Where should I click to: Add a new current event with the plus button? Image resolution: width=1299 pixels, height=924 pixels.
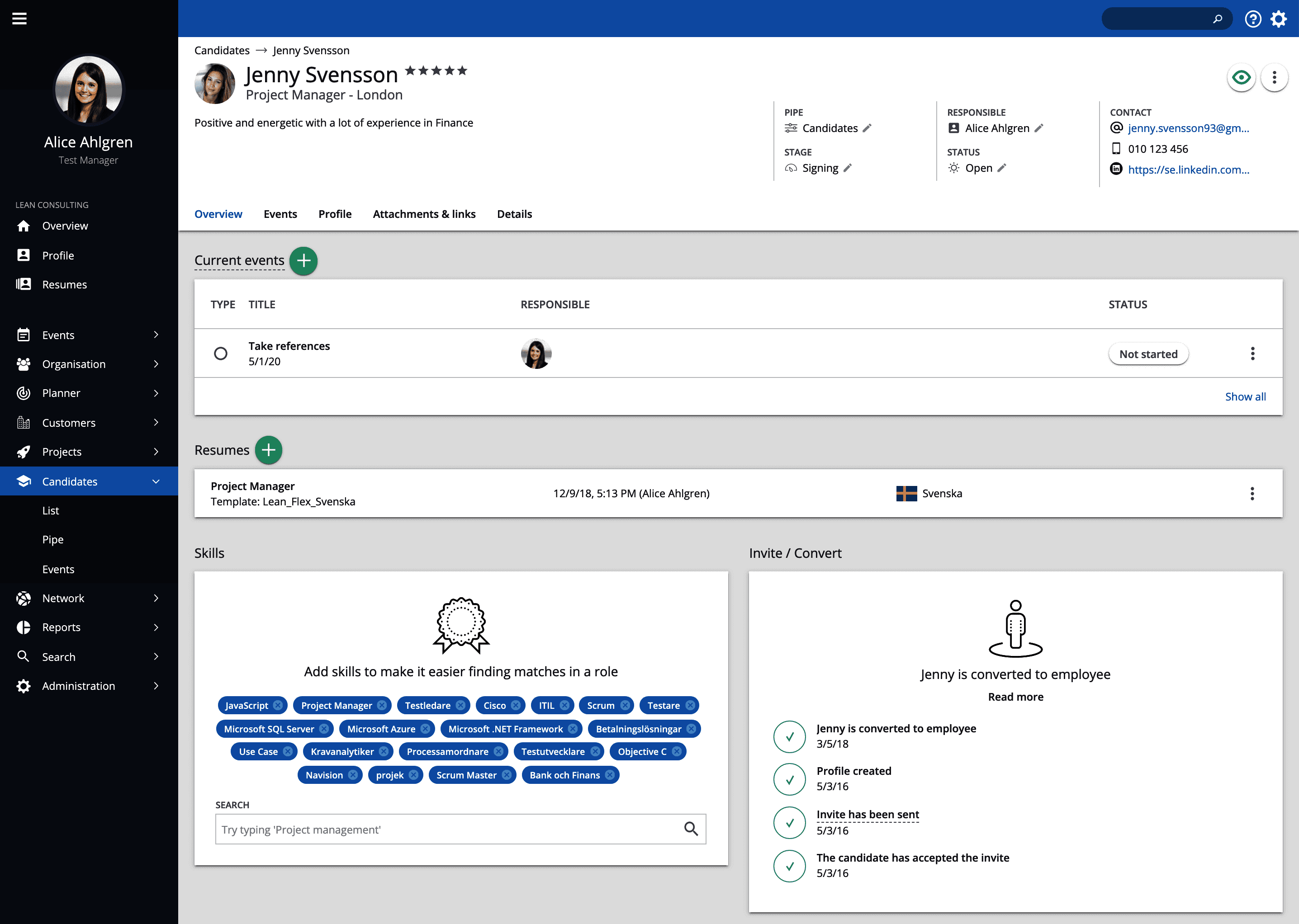pyautogui.click(x=303, y=261)
